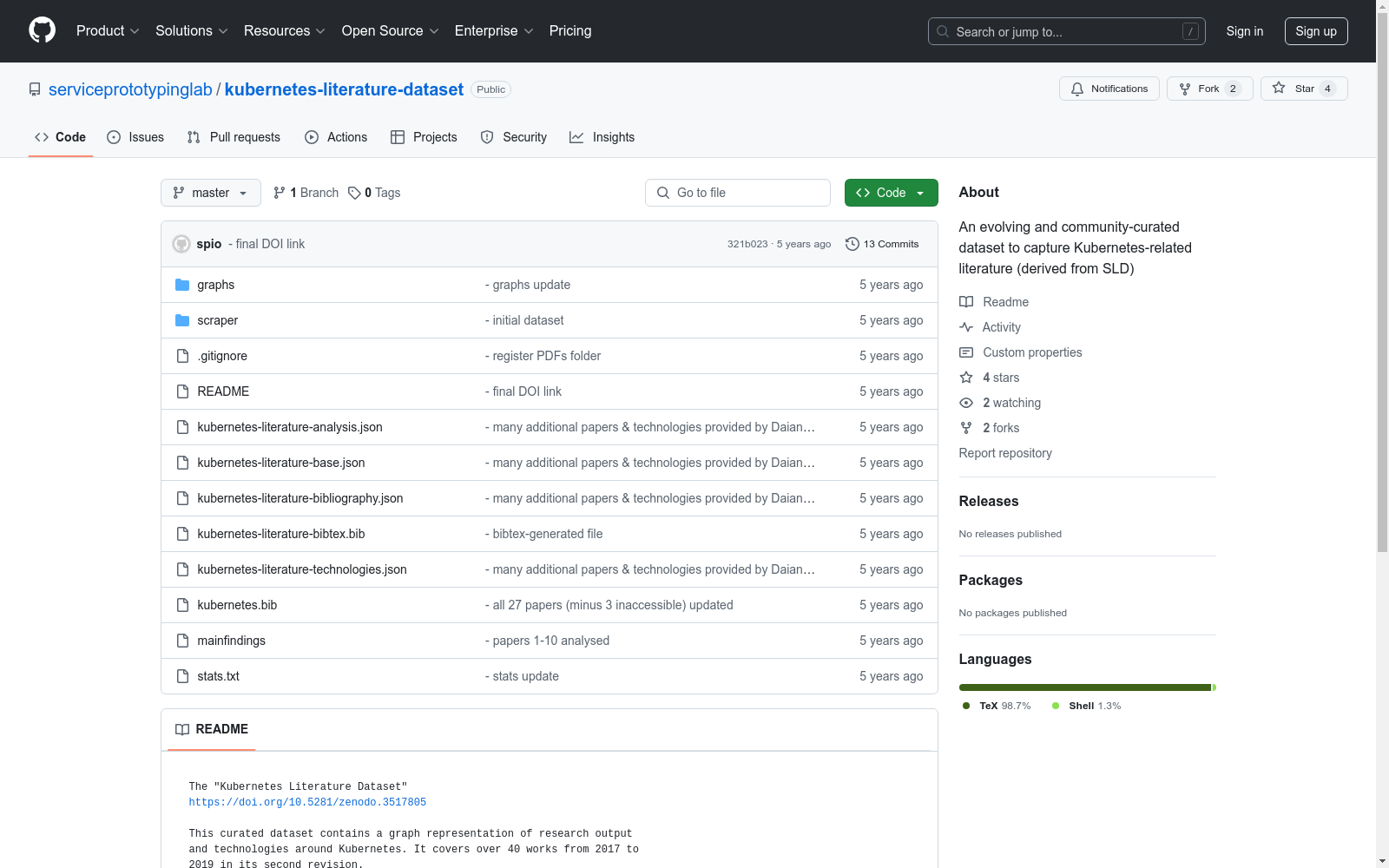
Task: Click the search magnifier icon in header
Action: [x=943, y=31]
